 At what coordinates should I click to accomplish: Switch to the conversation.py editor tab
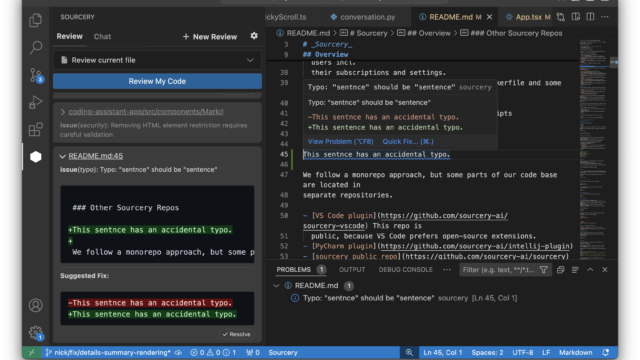[363, 17]
